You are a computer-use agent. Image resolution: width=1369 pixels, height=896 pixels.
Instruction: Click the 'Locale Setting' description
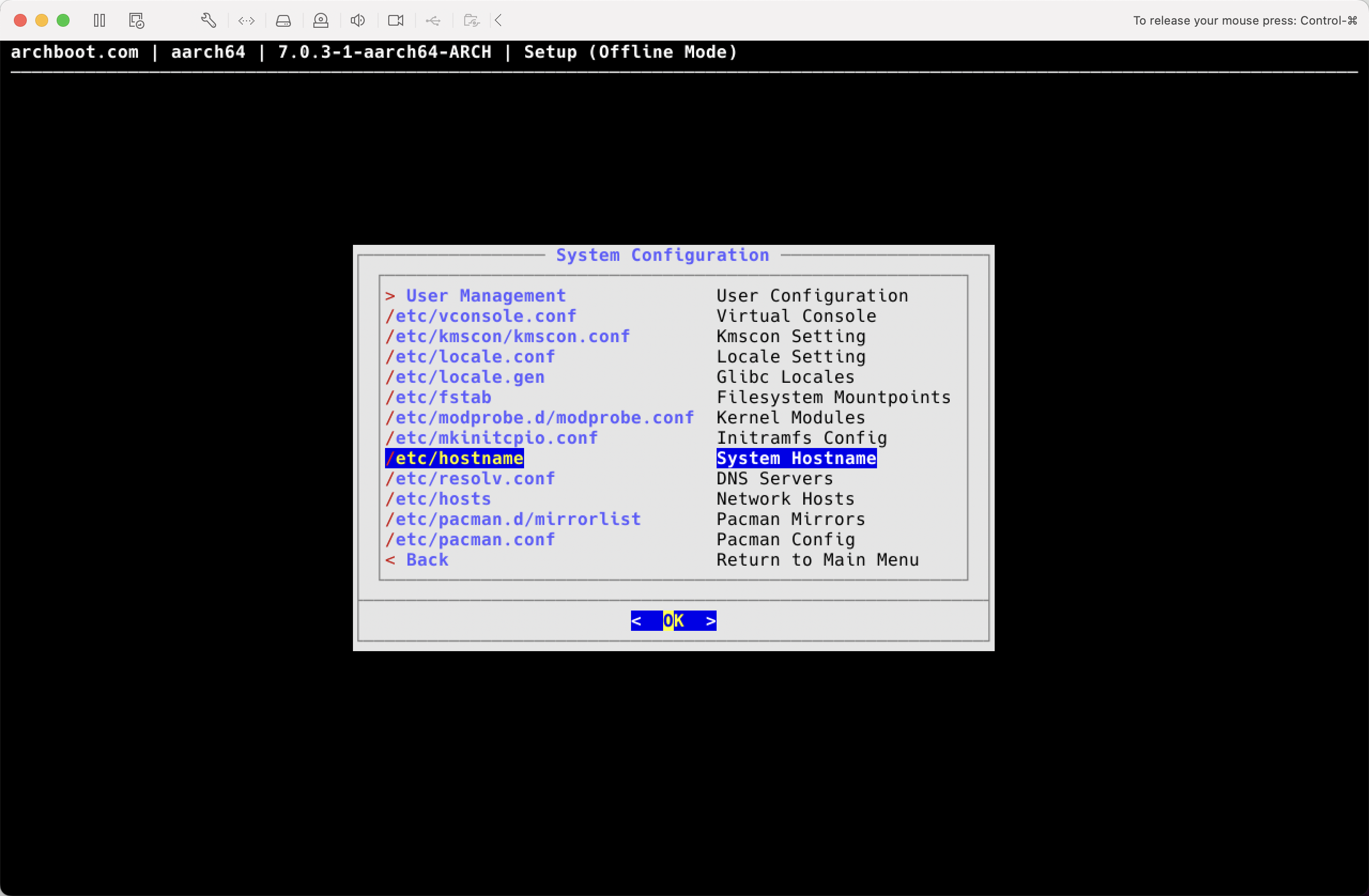point(791,357)
